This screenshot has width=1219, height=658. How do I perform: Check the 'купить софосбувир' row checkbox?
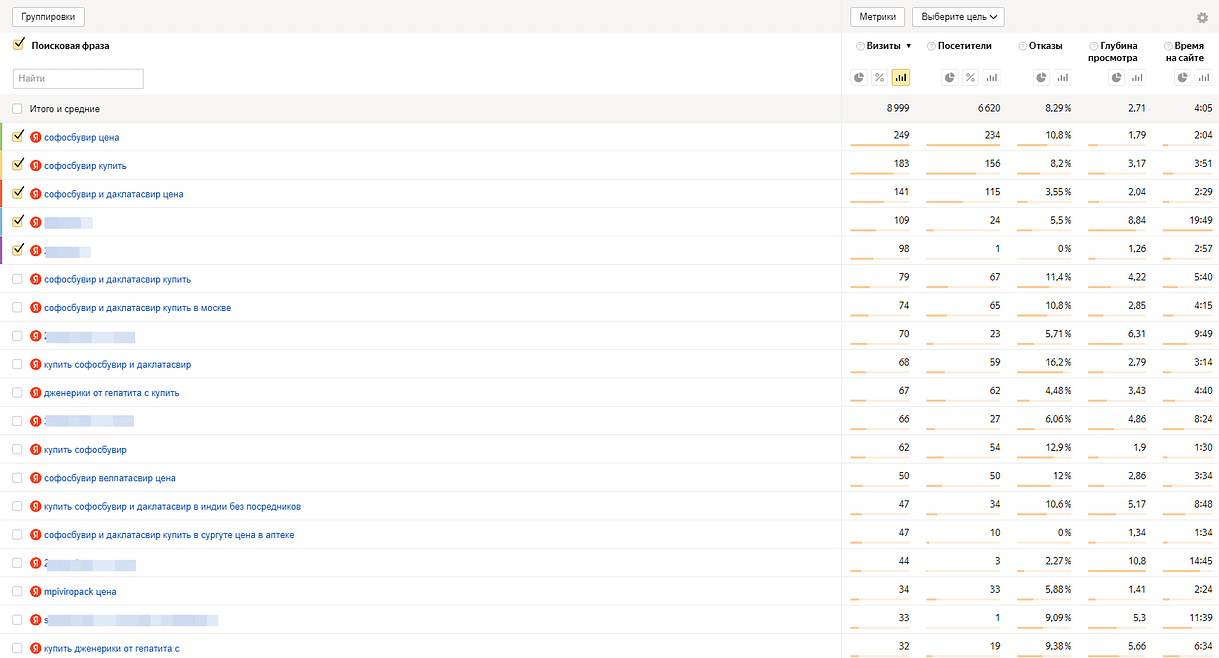click(17, 450)
